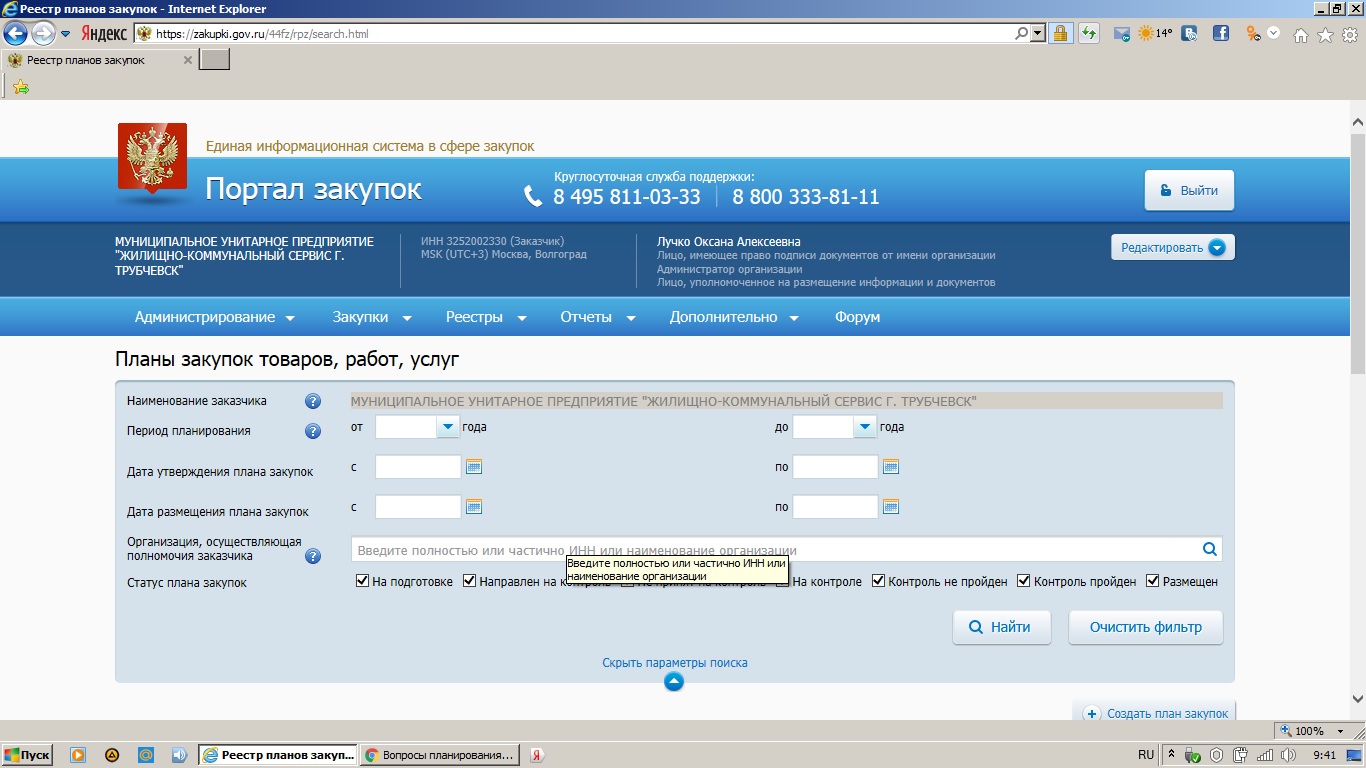
Task: Uncheck the На подготовке status checkbox
Action: pos(363,581)
